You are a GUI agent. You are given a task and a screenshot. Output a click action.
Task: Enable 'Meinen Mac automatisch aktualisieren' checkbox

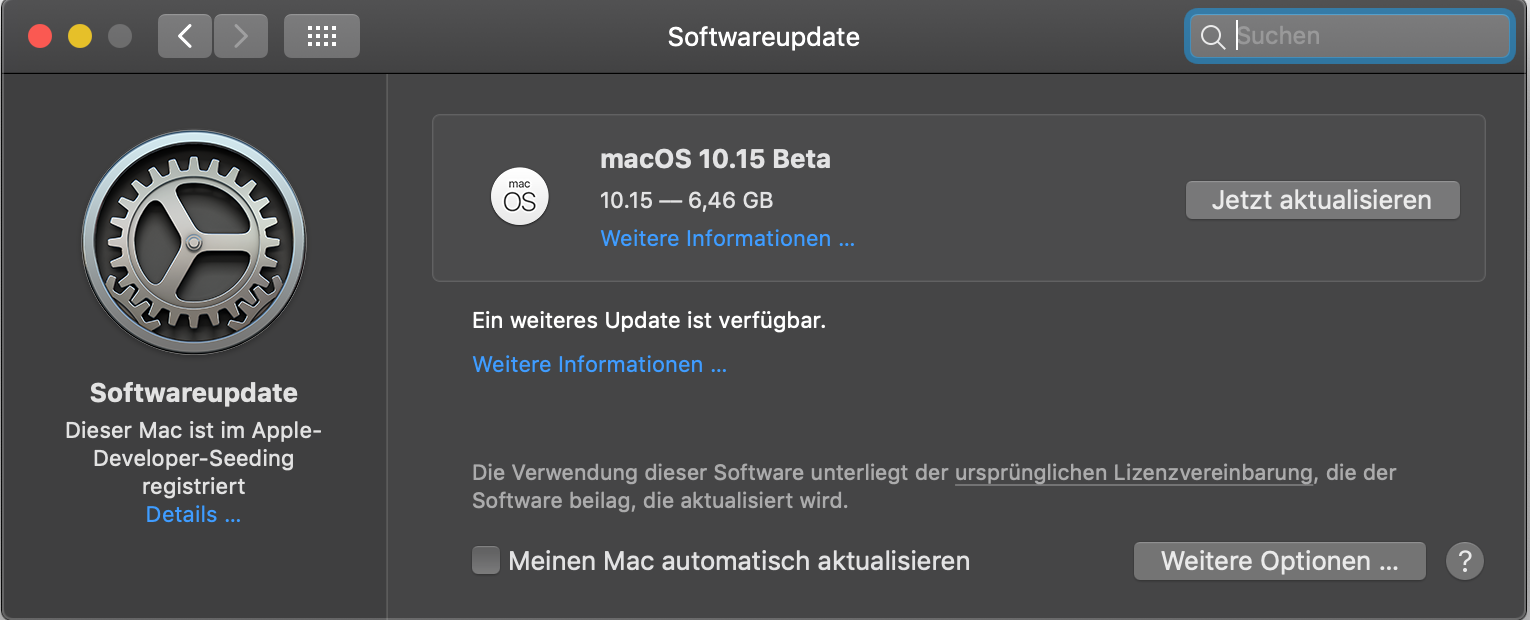pos(486,560)
